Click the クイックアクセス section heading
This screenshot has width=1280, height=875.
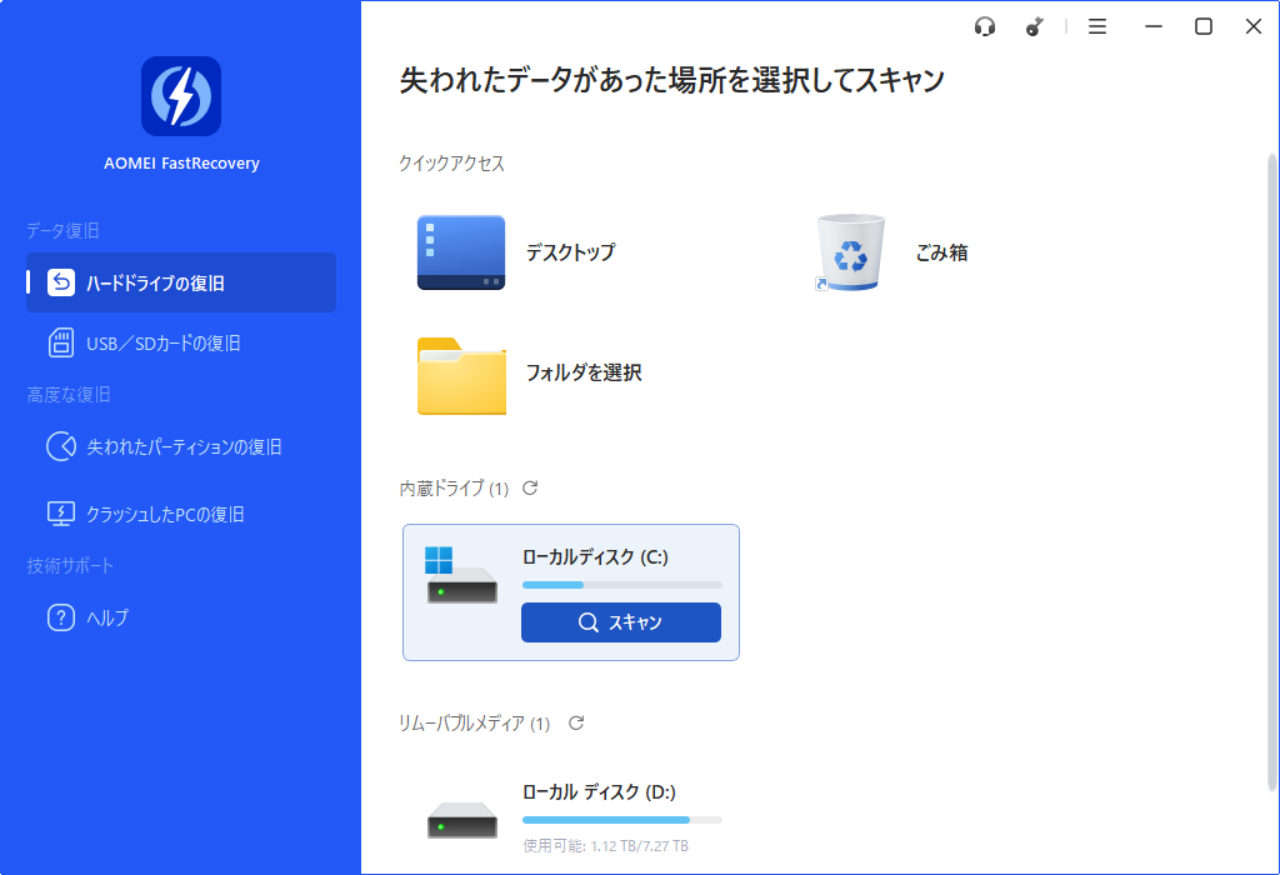[x=452, y=164]
